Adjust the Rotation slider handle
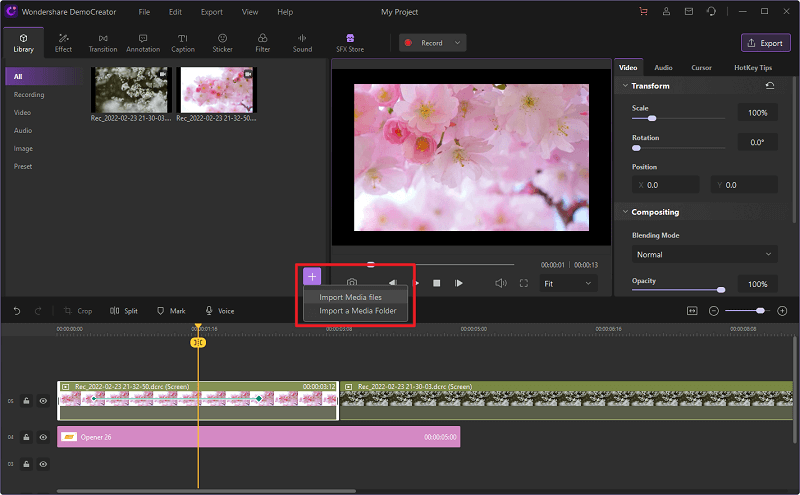The image size is (800, 495). pyautogui.click(x=636, y=148)
